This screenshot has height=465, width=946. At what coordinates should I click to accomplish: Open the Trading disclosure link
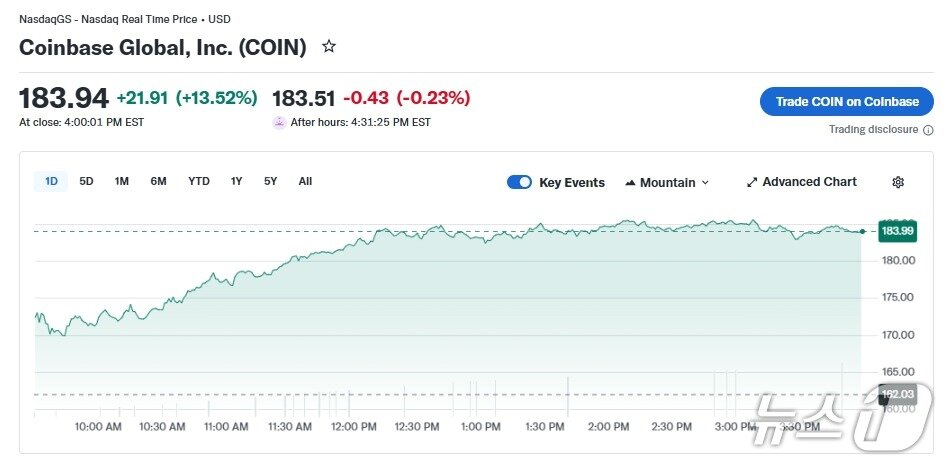tap(873, 130)
